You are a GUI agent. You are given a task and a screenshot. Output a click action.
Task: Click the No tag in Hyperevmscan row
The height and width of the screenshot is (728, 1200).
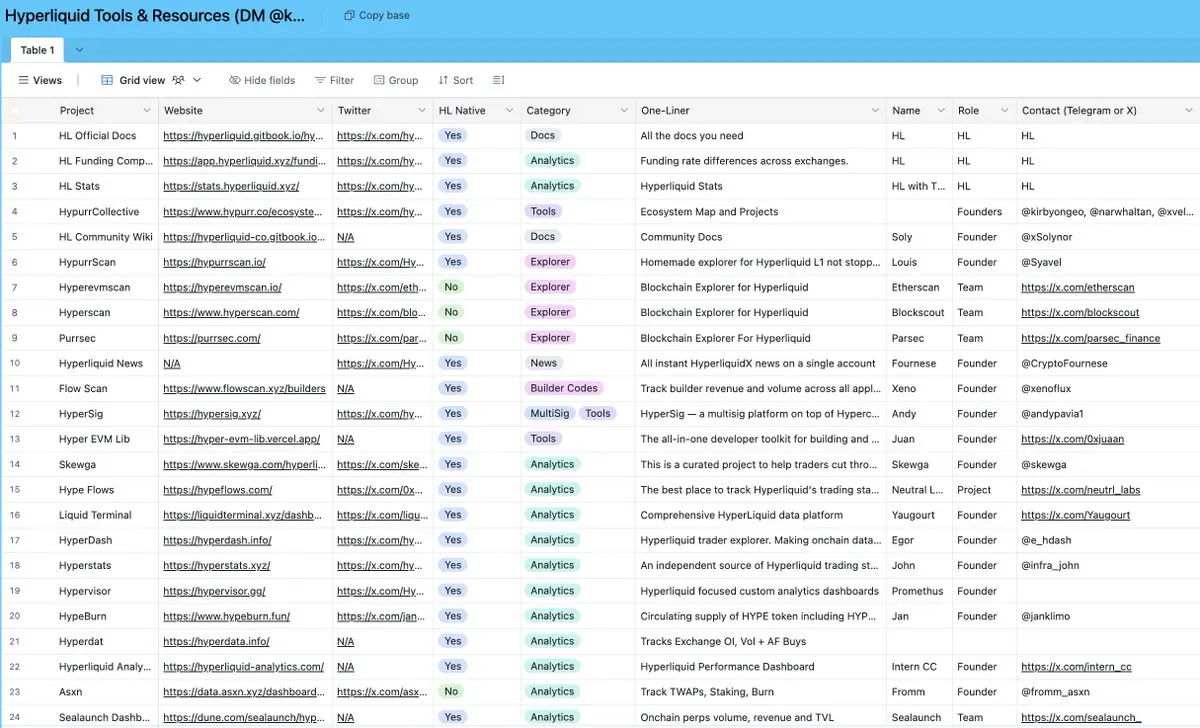pos(451,287)
